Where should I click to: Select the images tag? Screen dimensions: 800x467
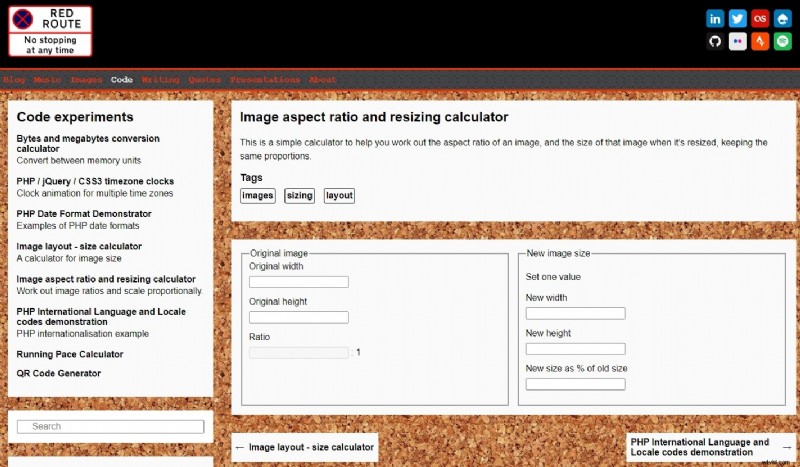258,195
